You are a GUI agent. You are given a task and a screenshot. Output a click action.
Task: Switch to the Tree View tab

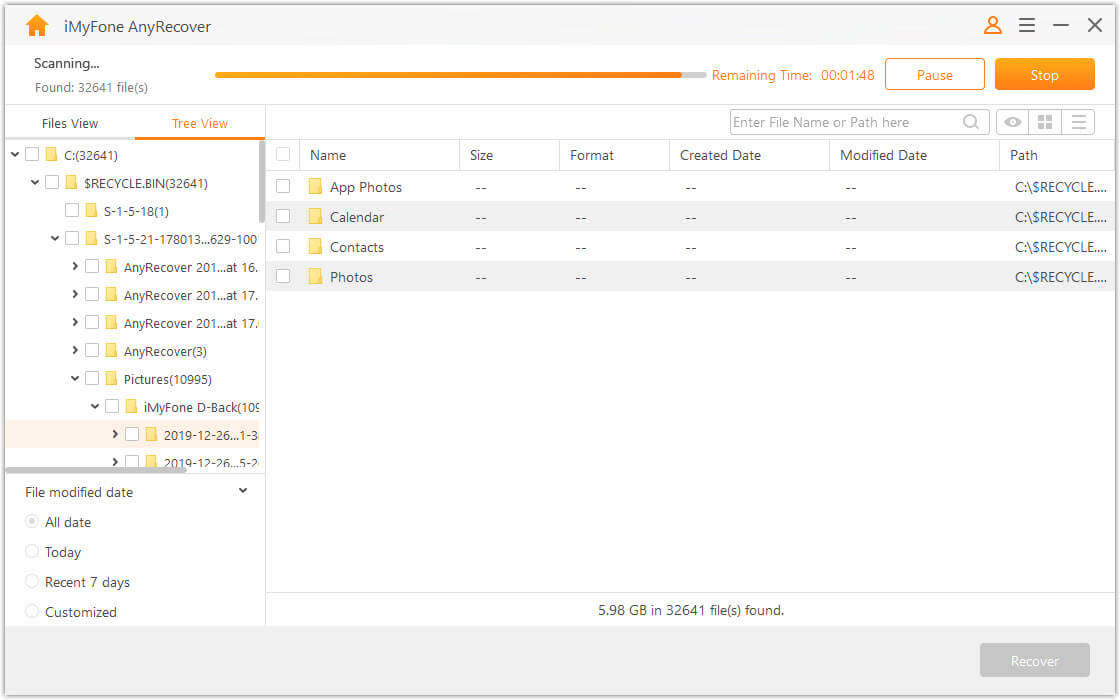coord(199,122)
